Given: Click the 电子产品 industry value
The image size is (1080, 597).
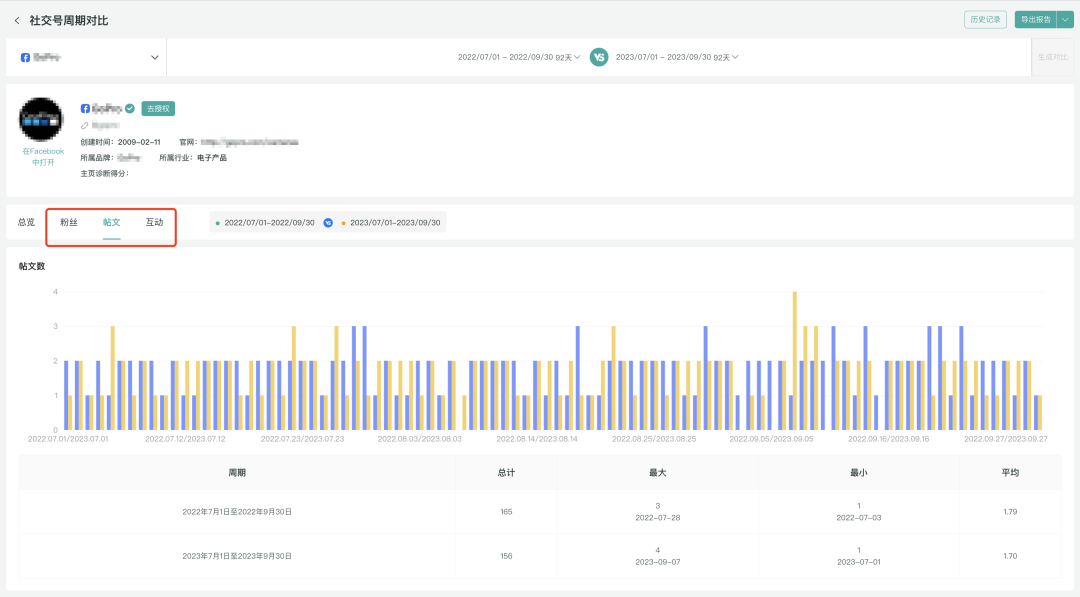Looking at the screenshot, I should pyautogui.click(x=211, y=158).
